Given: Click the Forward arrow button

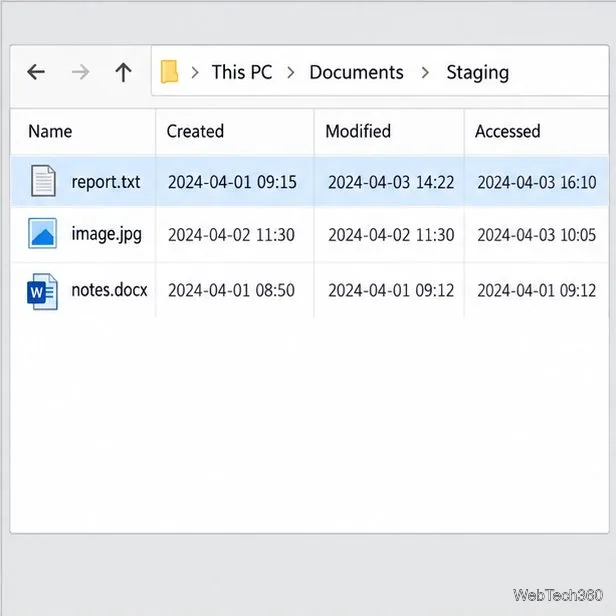Looking at the screenshot, I should click(81, 72).
